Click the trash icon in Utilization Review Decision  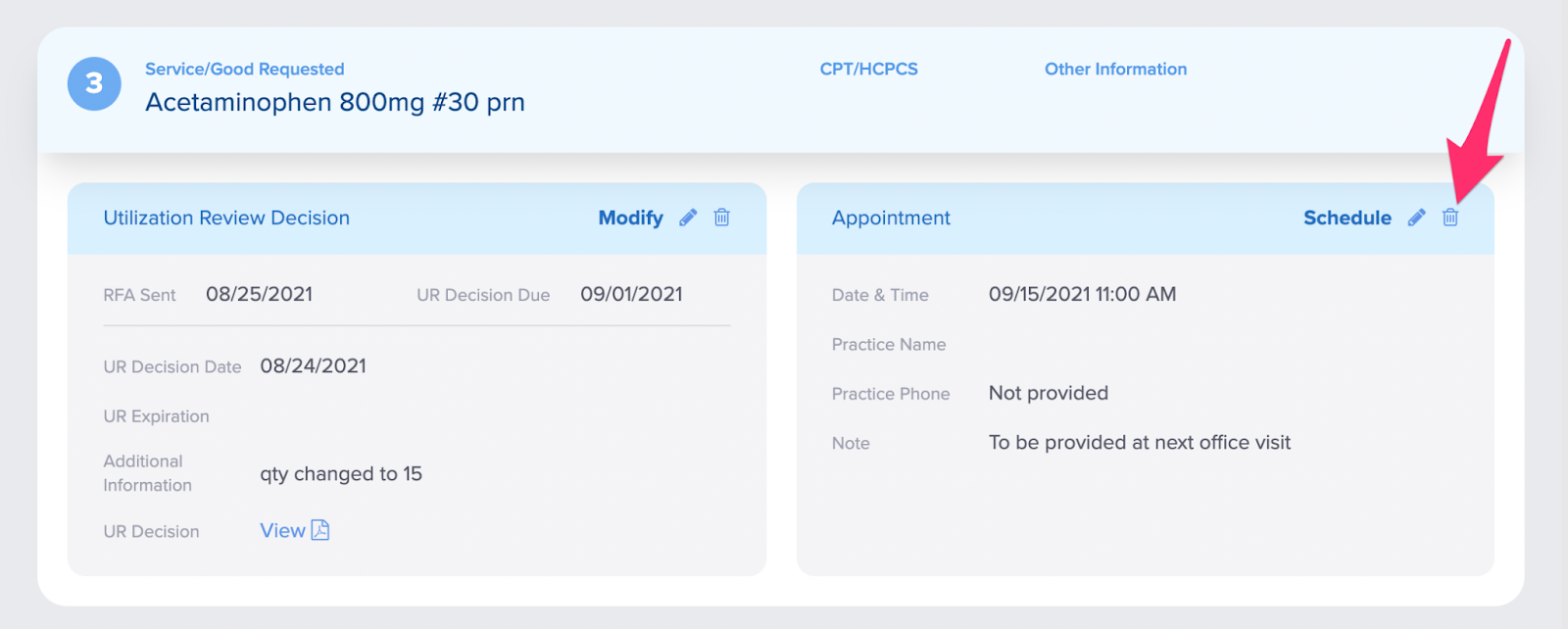click(721, 218)
